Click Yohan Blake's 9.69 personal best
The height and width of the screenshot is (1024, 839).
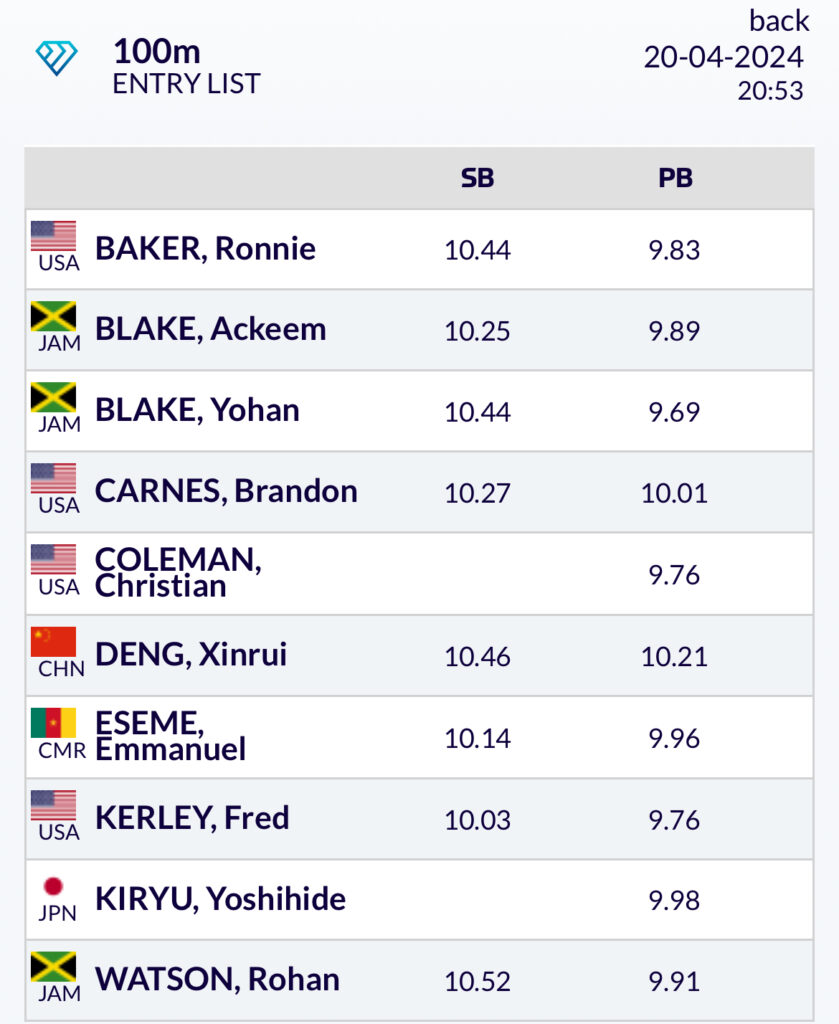tap(674, 412)
